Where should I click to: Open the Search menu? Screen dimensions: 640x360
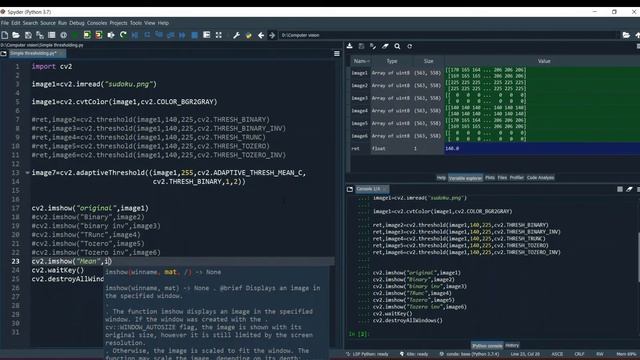tap(30, 23)
